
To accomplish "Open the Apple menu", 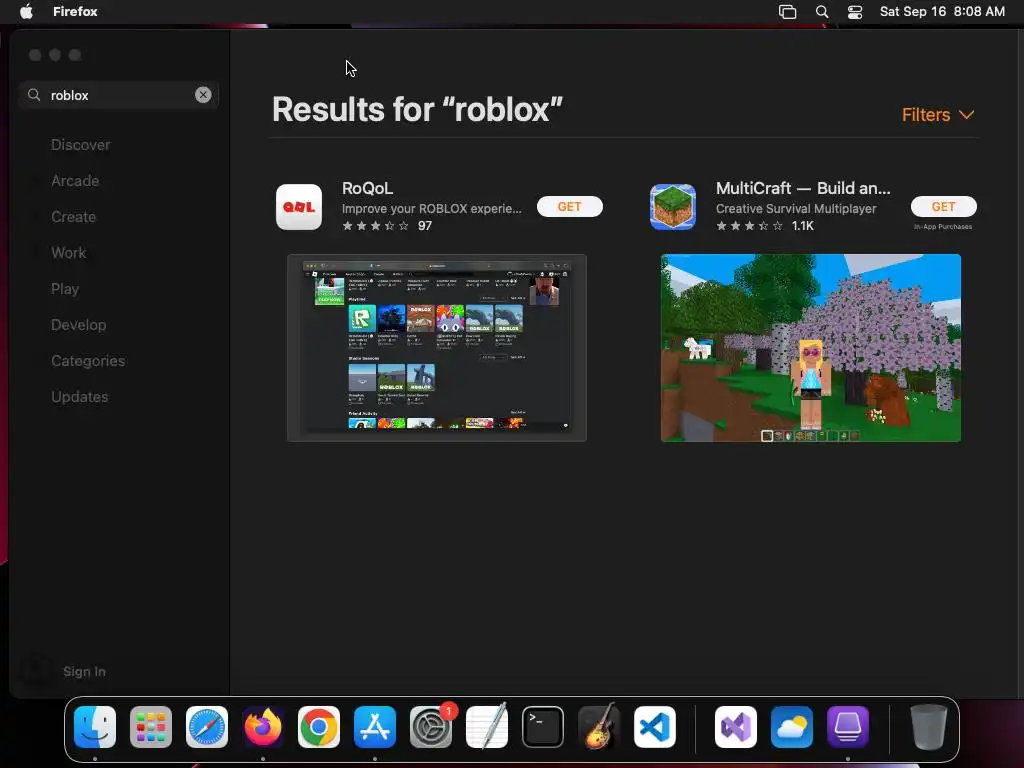I will click(26, 11).
